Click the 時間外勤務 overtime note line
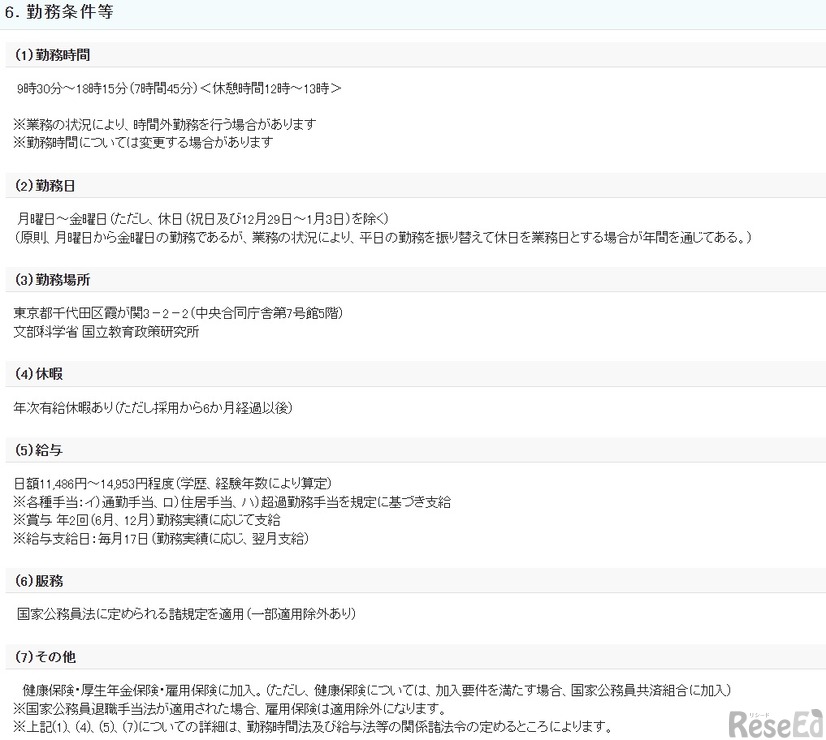 click(x=165, y=124)
